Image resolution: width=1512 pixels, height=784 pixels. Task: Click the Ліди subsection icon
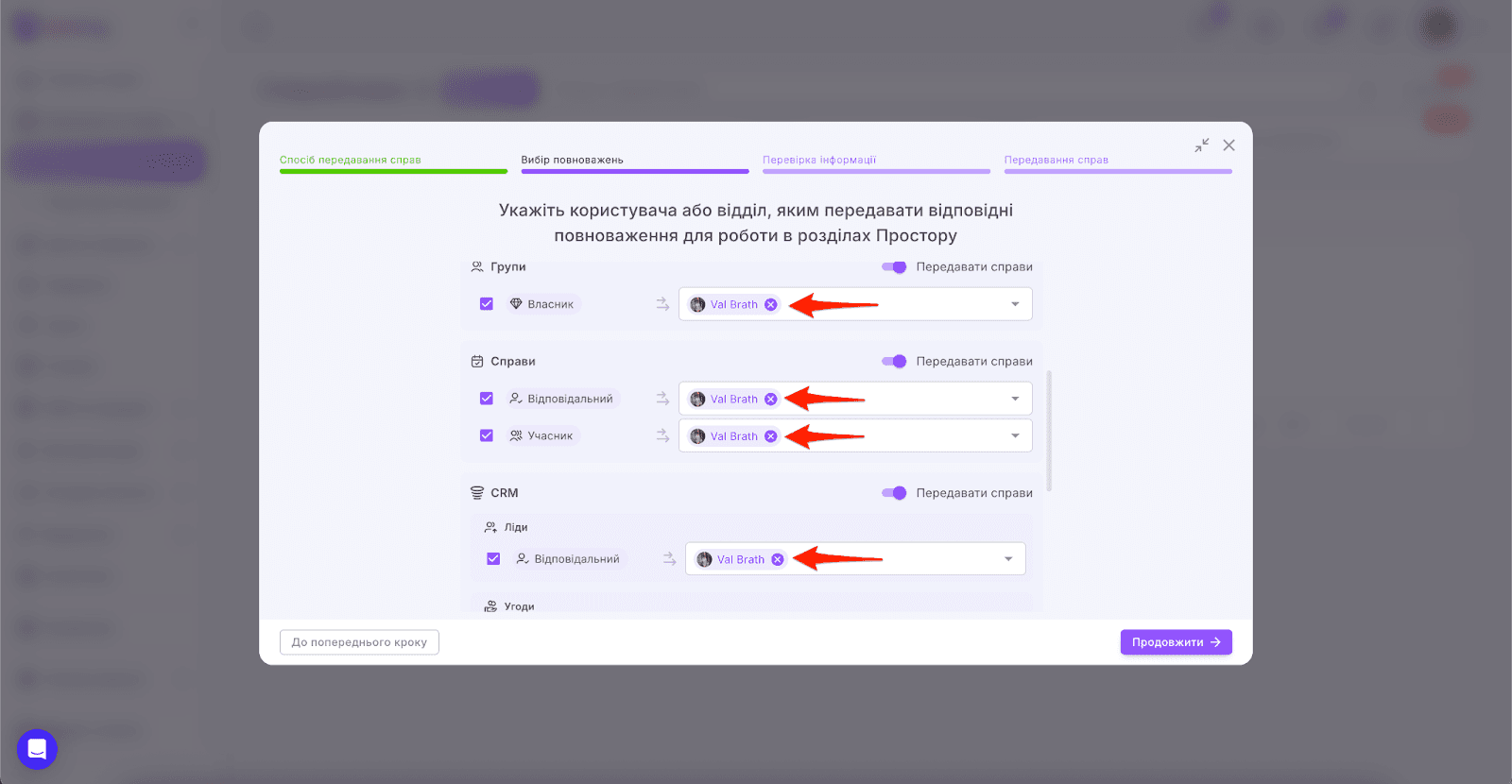pyautogui.click(x=490, y=527)
